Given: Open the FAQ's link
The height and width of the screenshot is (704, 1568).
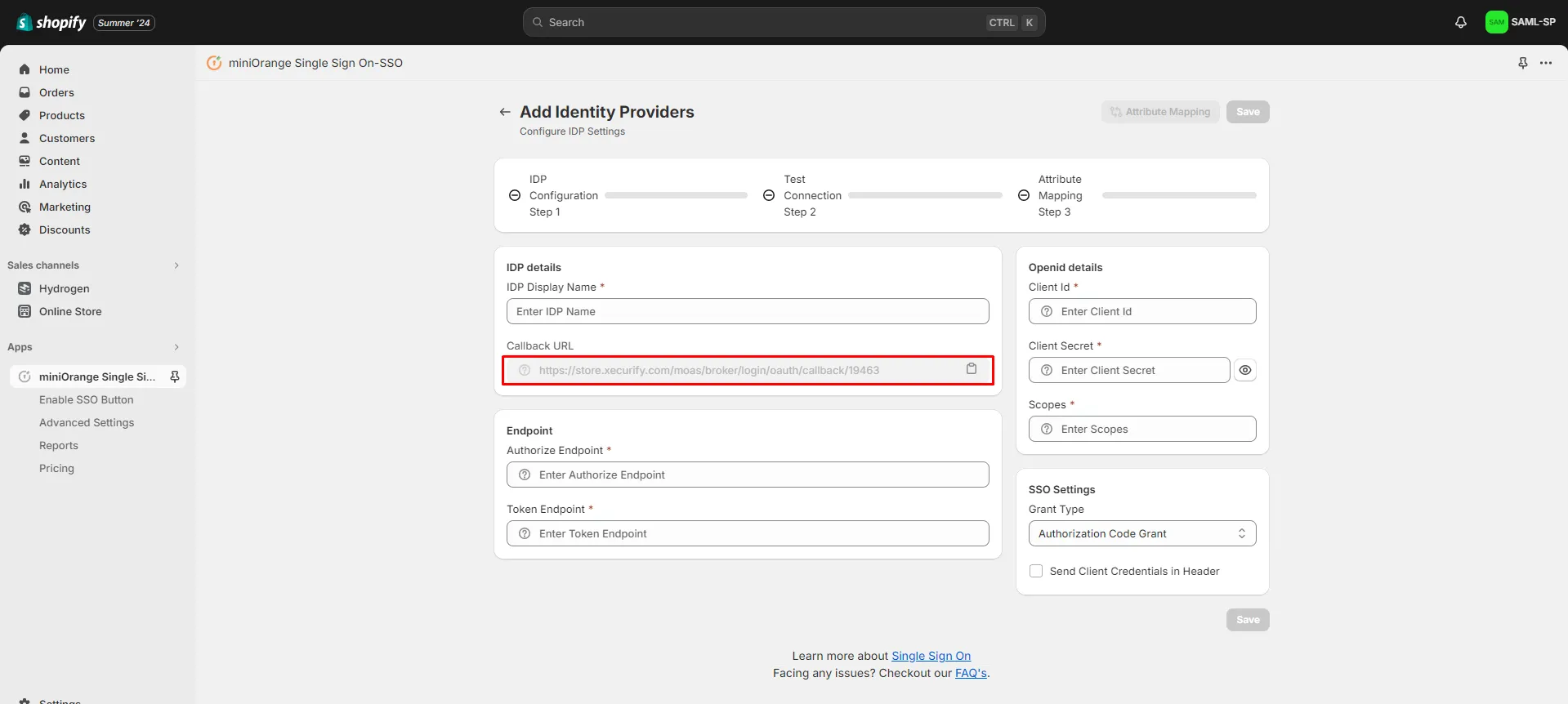Looking at the screenshot, I should pyautogui.click(x=971, y=673).
